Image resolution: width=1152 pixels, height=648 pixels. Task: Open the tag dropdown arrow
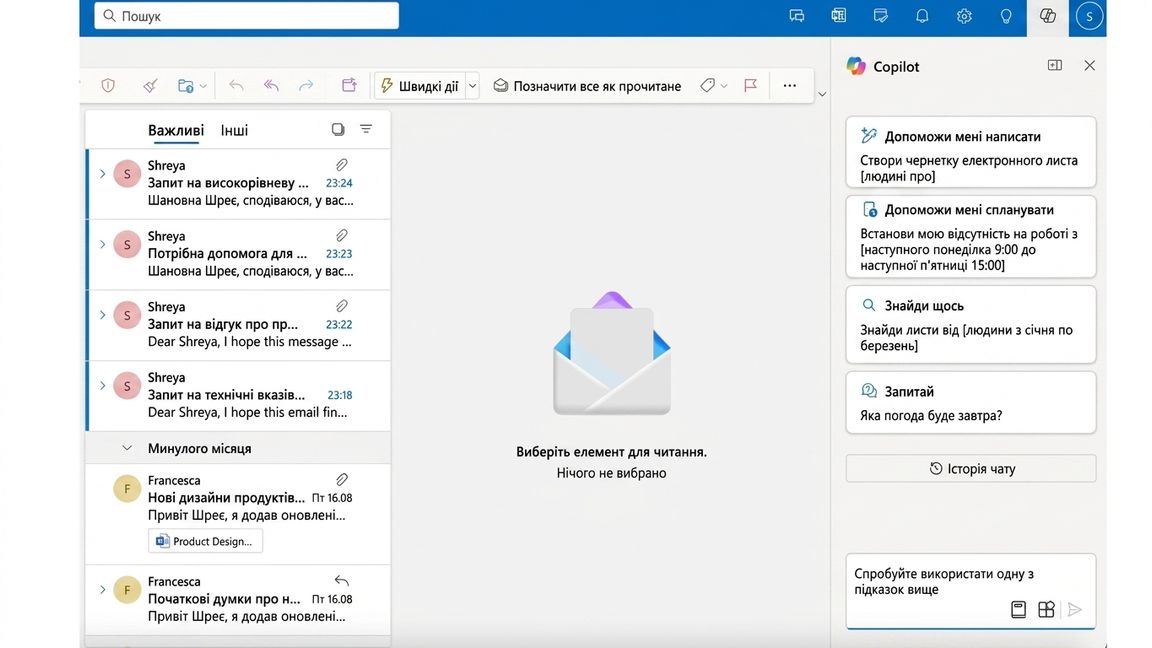724,86
